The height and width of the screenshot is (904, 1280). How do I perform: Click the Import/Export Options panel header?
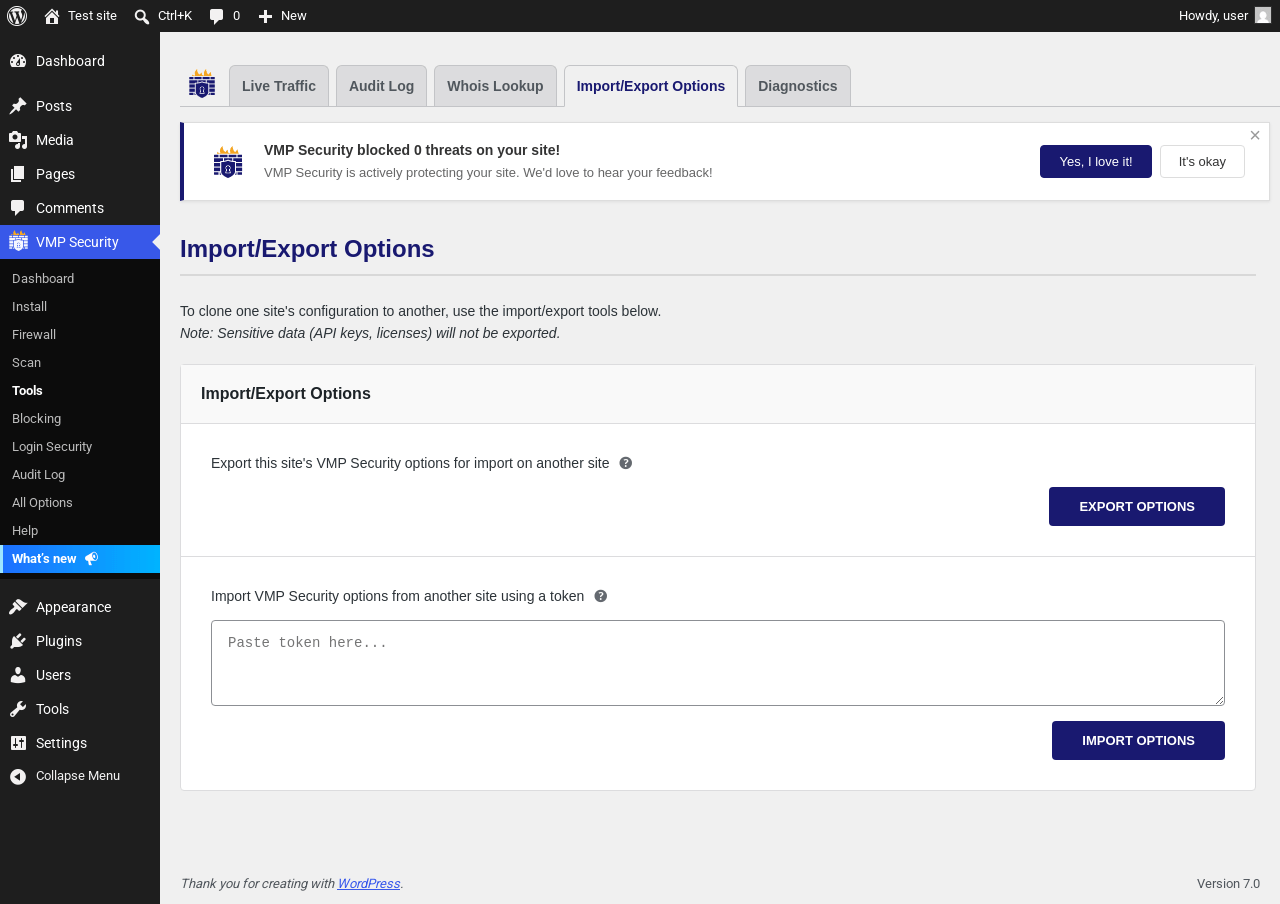(718, 394)
